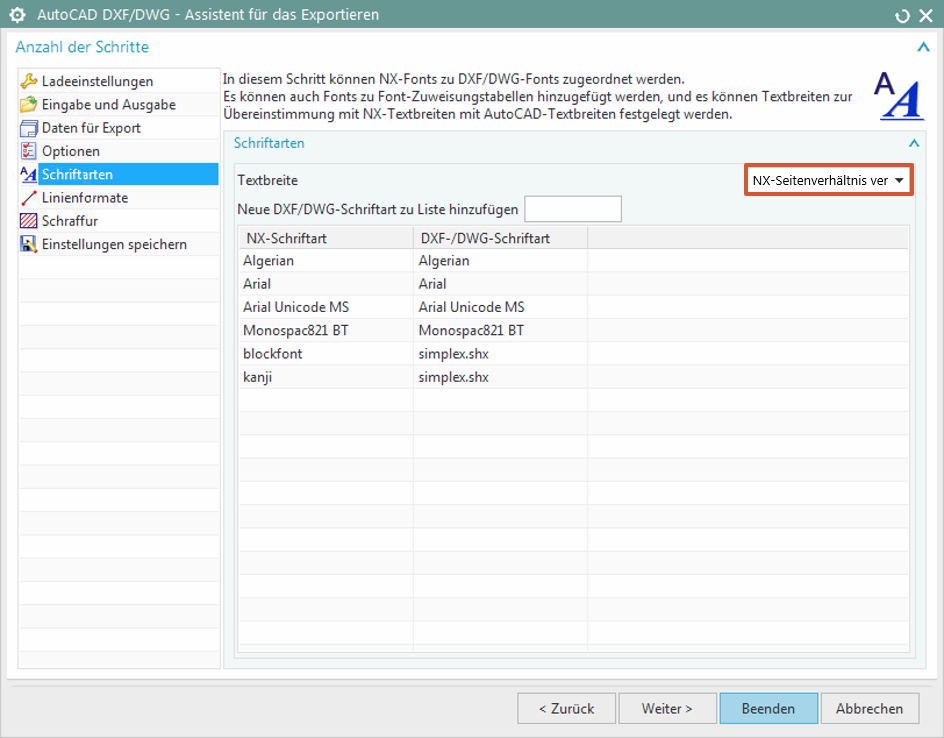The image size is (944, 738).
Task: Click the reset arrow in title bar
Action: 903,15
